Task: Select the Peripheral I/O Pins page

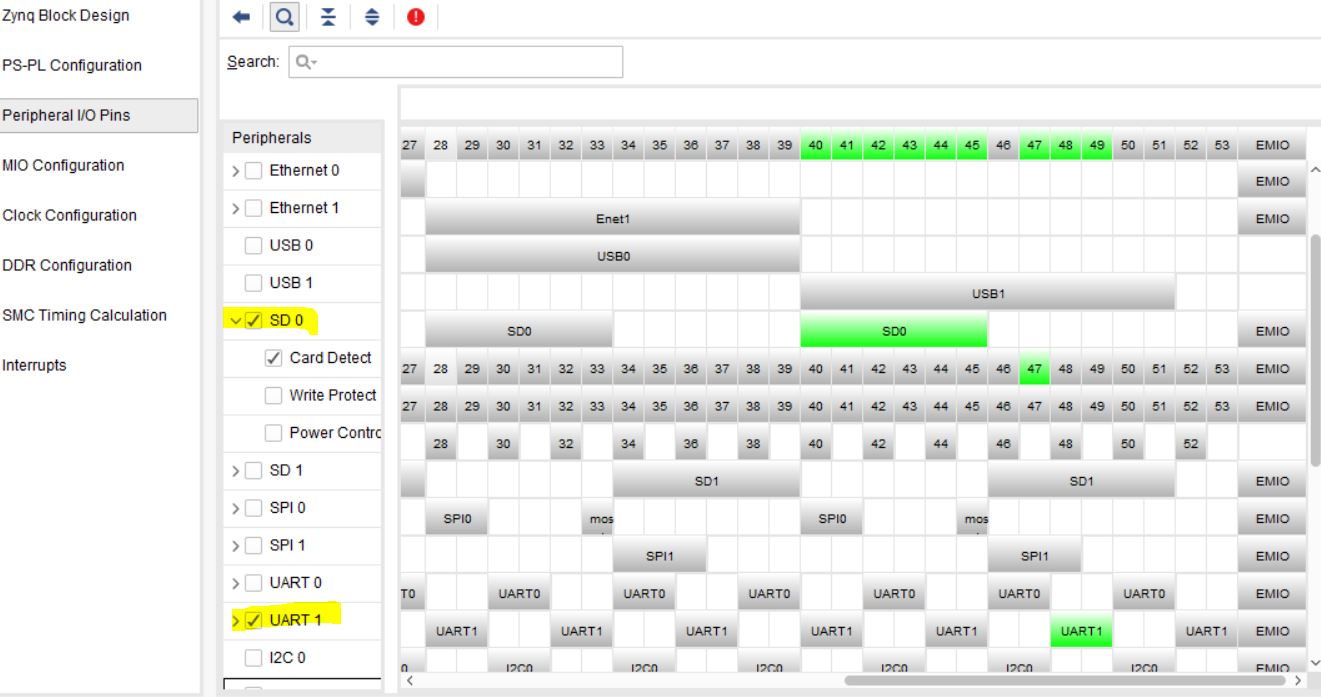Action: [x=99, y=115]
